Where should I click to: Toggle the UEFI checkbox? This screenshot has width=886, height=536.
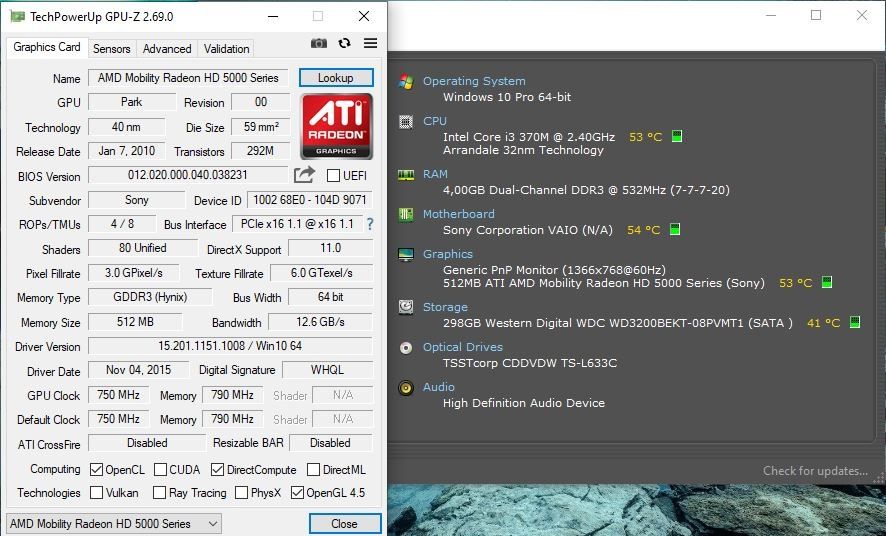[x=333, y=176]
